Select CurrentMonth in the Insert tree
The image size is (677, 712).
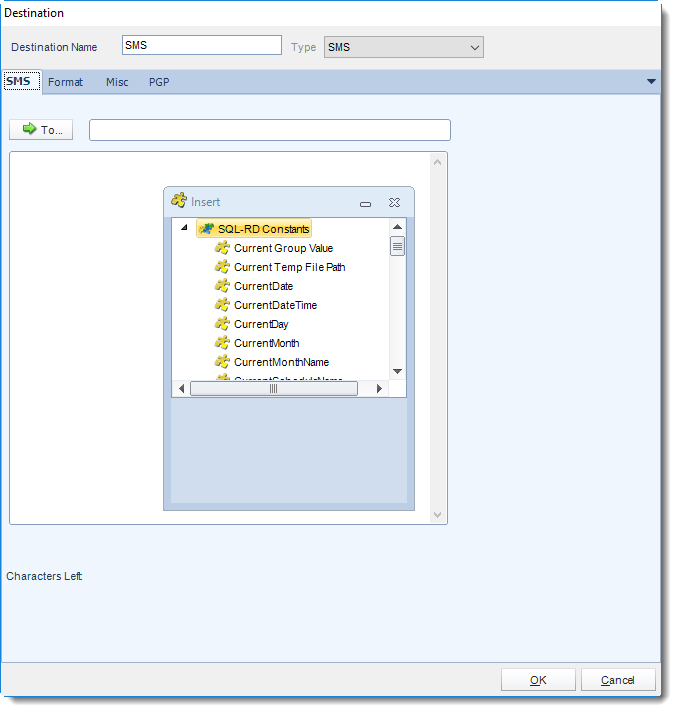click(267, 344)
